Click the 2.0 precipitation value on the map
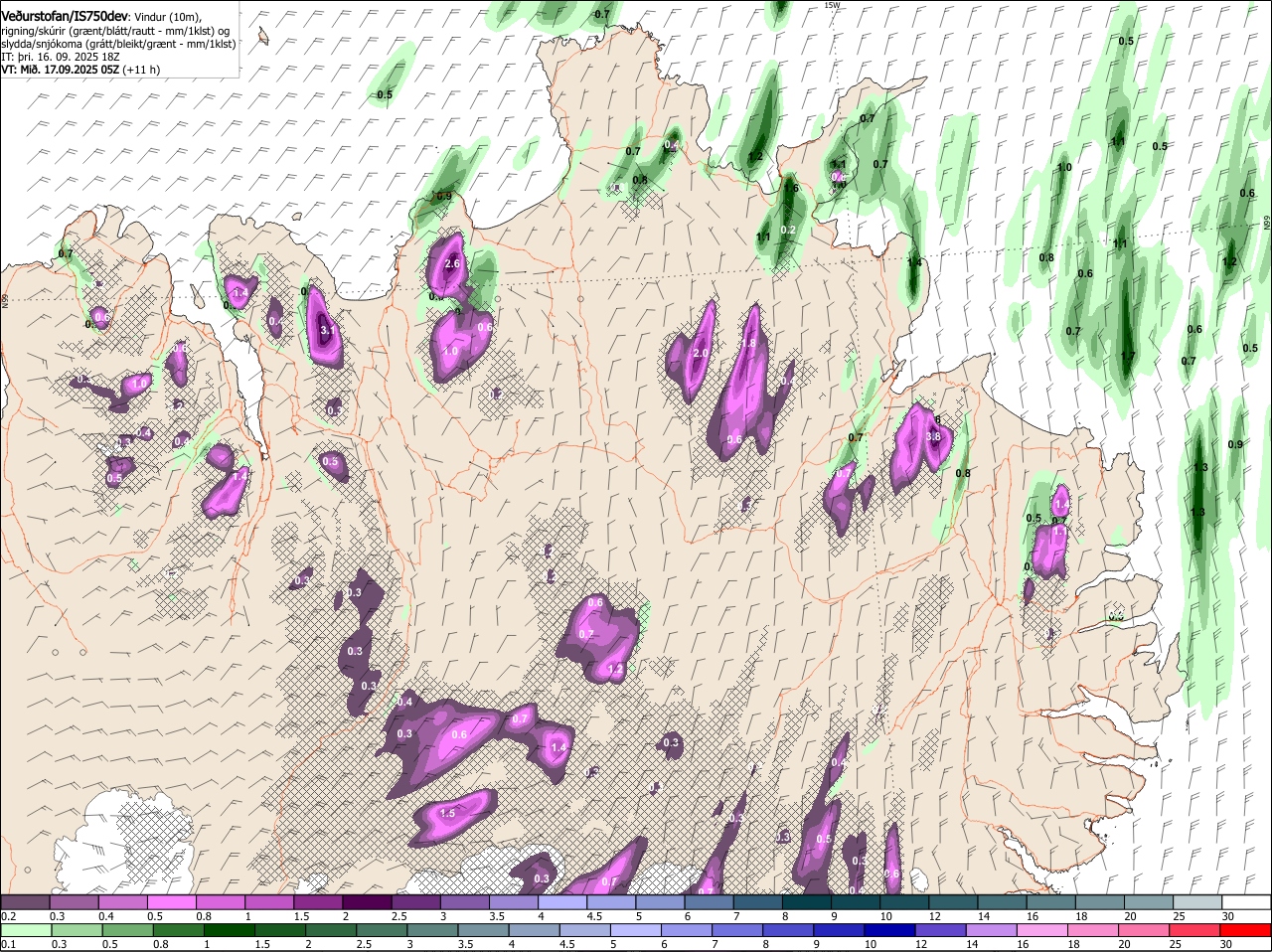The image size is (1272, 952). [700, 353]
